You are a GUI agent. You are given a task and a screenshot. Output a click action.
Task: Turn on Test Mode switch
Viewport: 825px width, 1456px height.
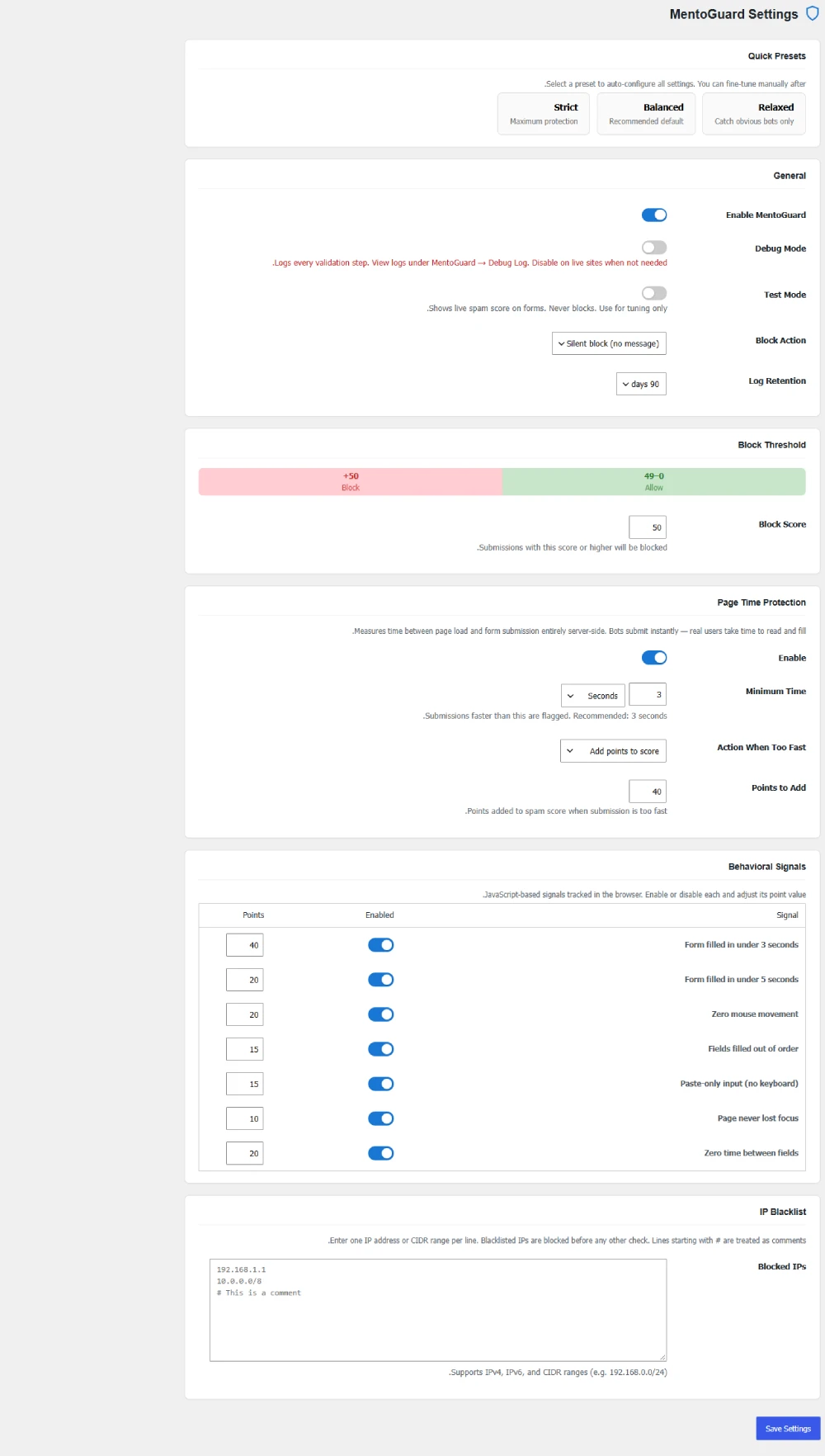(654, 293)
